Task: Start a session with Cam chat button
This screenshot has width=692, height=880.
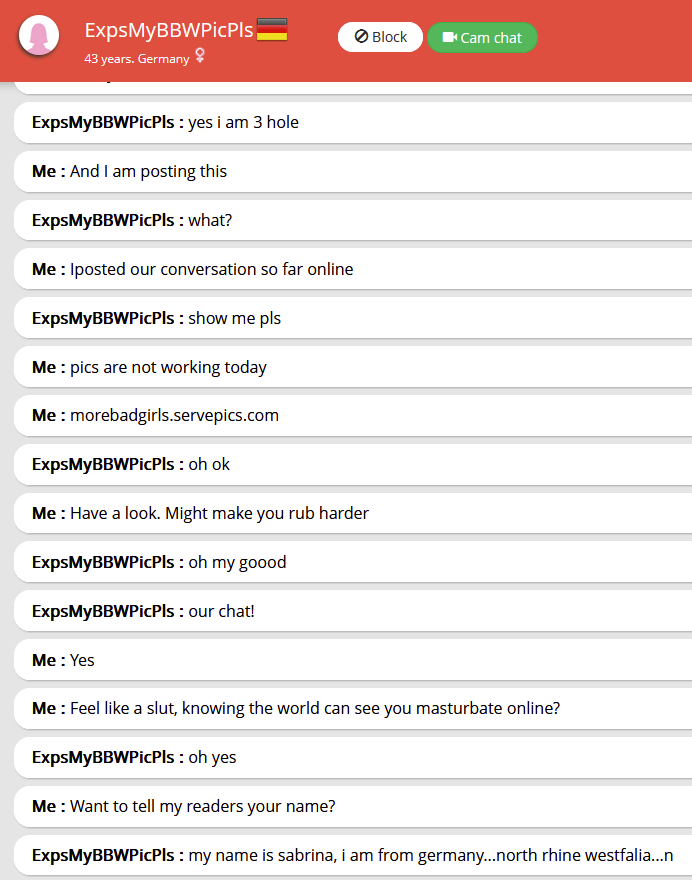Action: point(482,38)
